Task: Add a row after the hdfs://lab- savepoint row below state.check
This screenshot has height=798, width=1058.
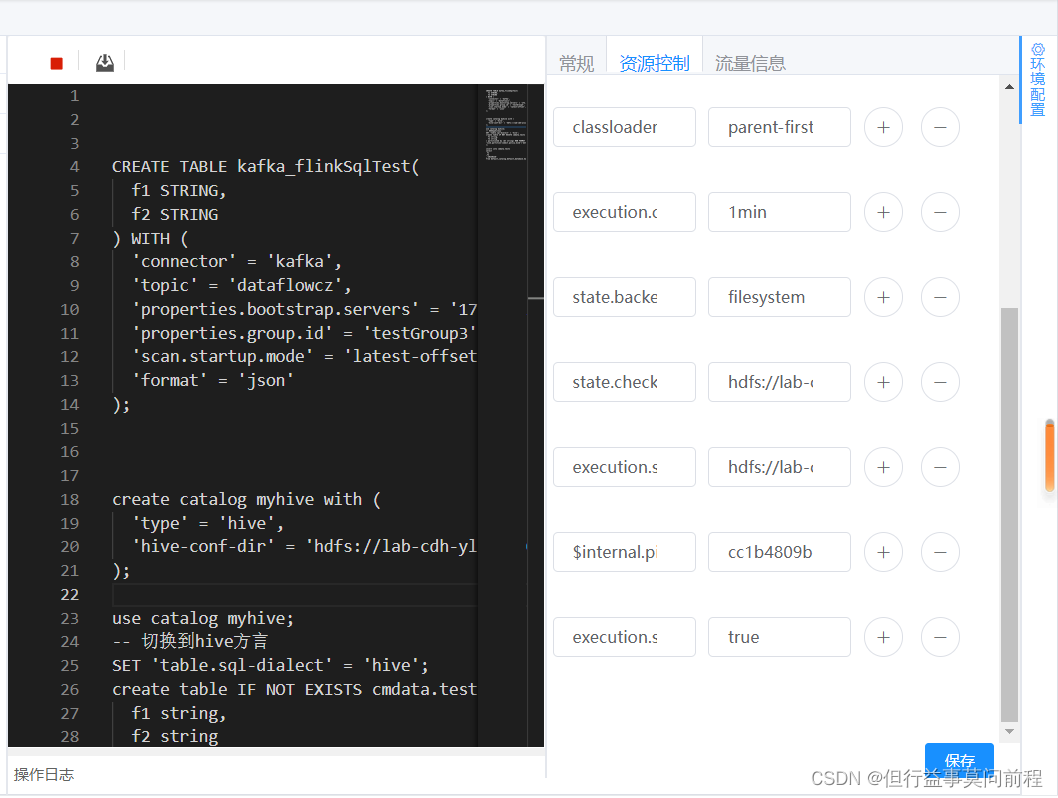Action: point(883,467)
